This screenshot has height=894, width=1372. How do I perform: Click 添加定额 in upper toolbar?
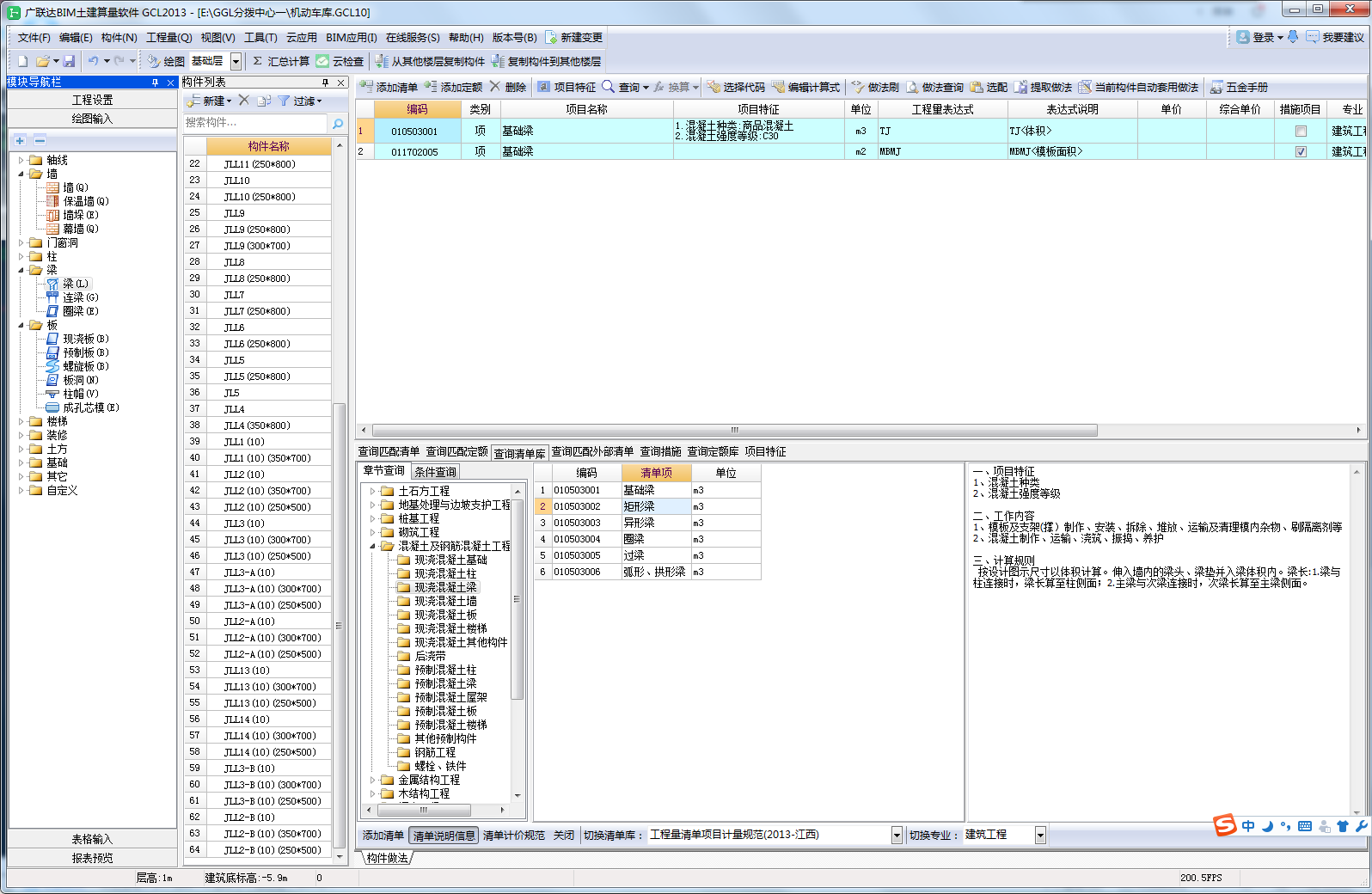click(453, 87)
